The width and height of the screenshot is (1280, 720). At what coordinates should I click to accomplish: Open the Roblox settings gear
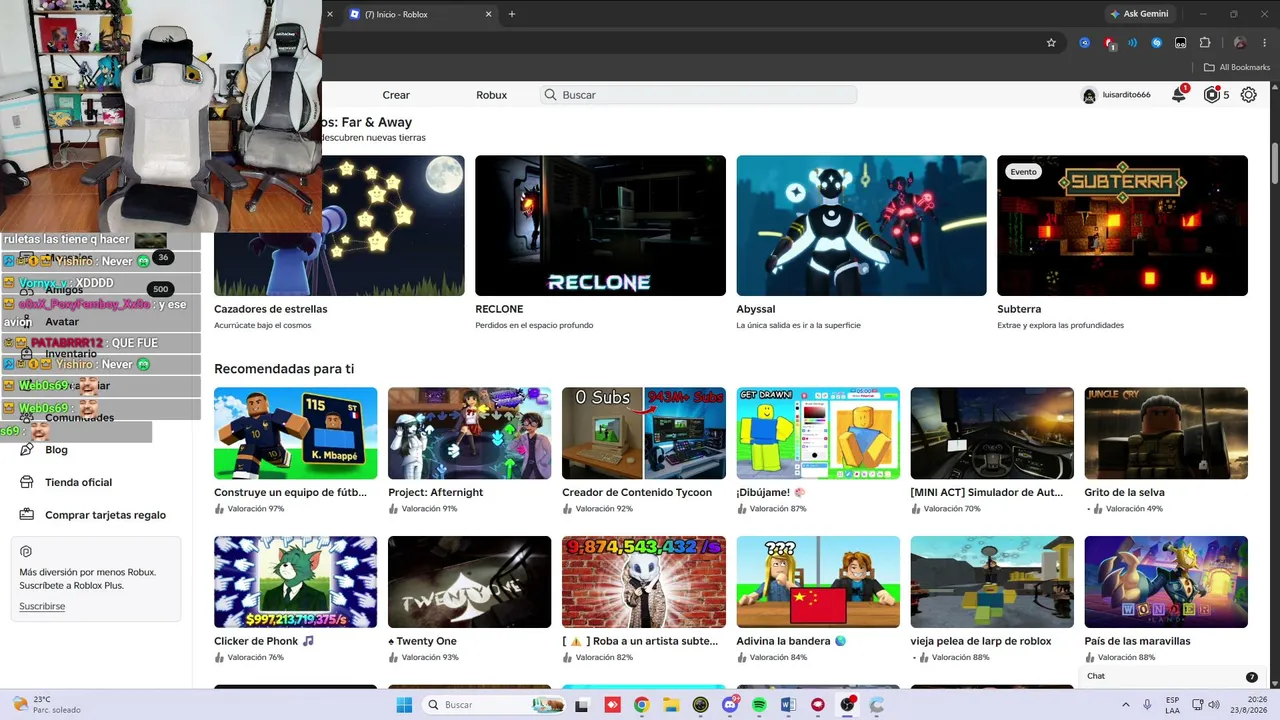click(1249, 95)
